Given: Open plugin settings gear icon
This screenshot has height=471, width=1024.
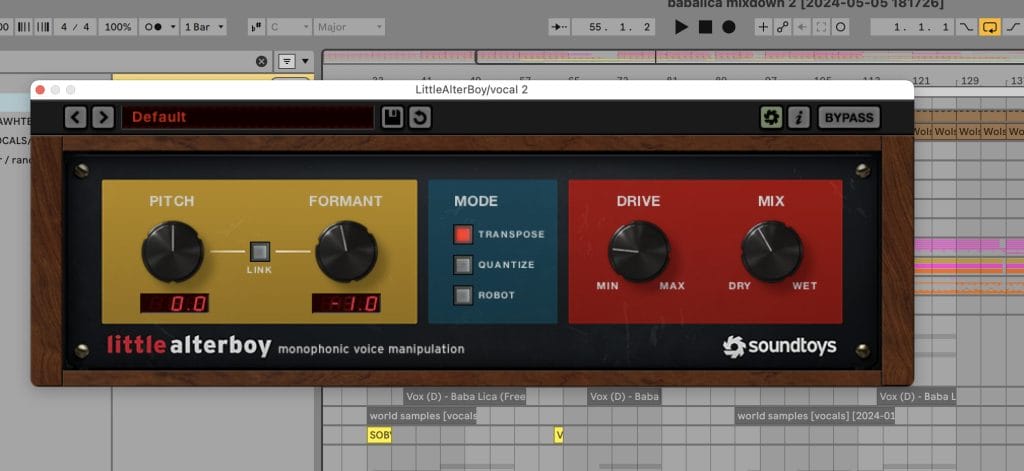Looking at the screenshot, I should coord(771,118).
